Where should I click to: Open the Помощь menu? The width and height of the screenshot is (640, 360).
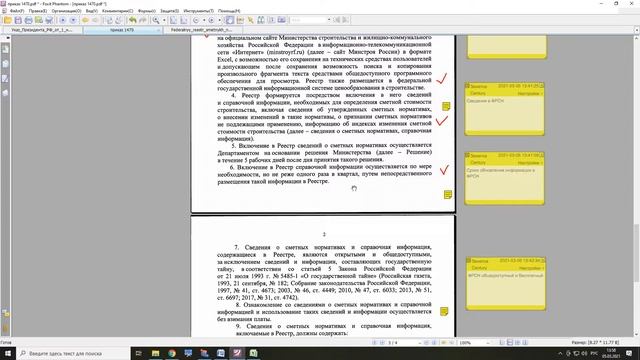[229, 11]
